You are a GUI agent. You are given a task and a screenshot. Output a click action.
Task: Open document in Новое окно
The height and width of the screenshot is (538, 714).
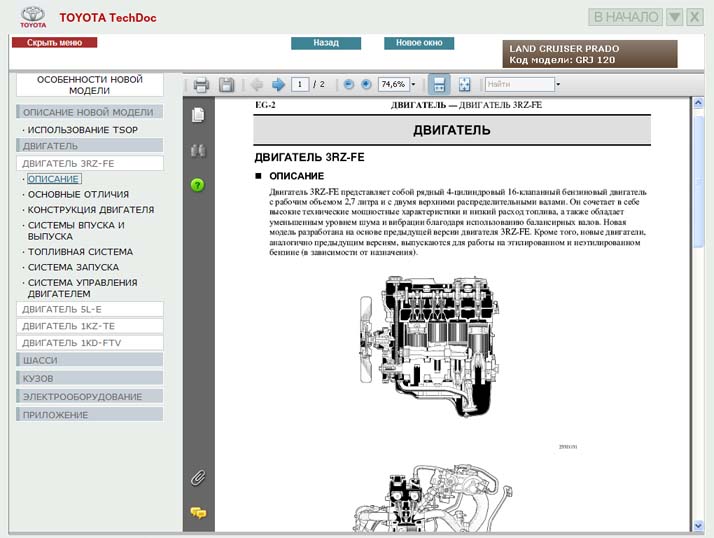tap(419, 43)
